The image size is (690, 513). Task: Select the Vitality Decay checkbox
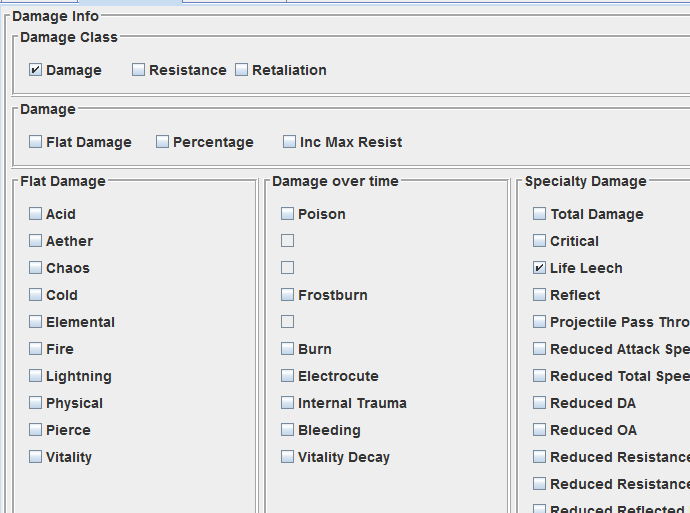click(288, 457)
